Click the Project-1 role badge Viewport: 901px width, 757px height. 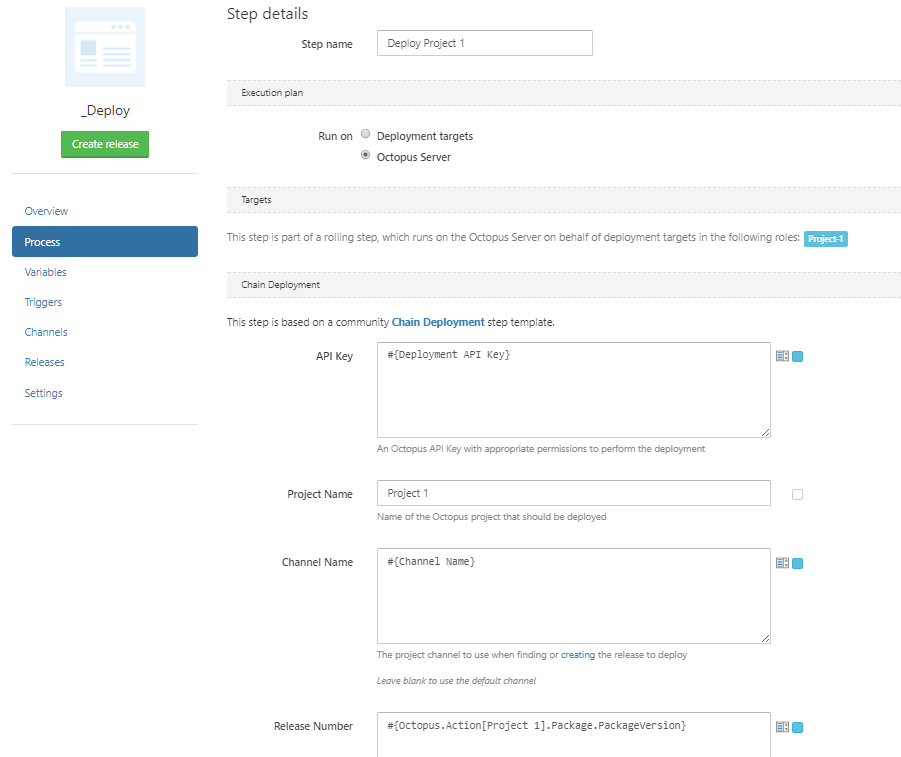[825, 239]
